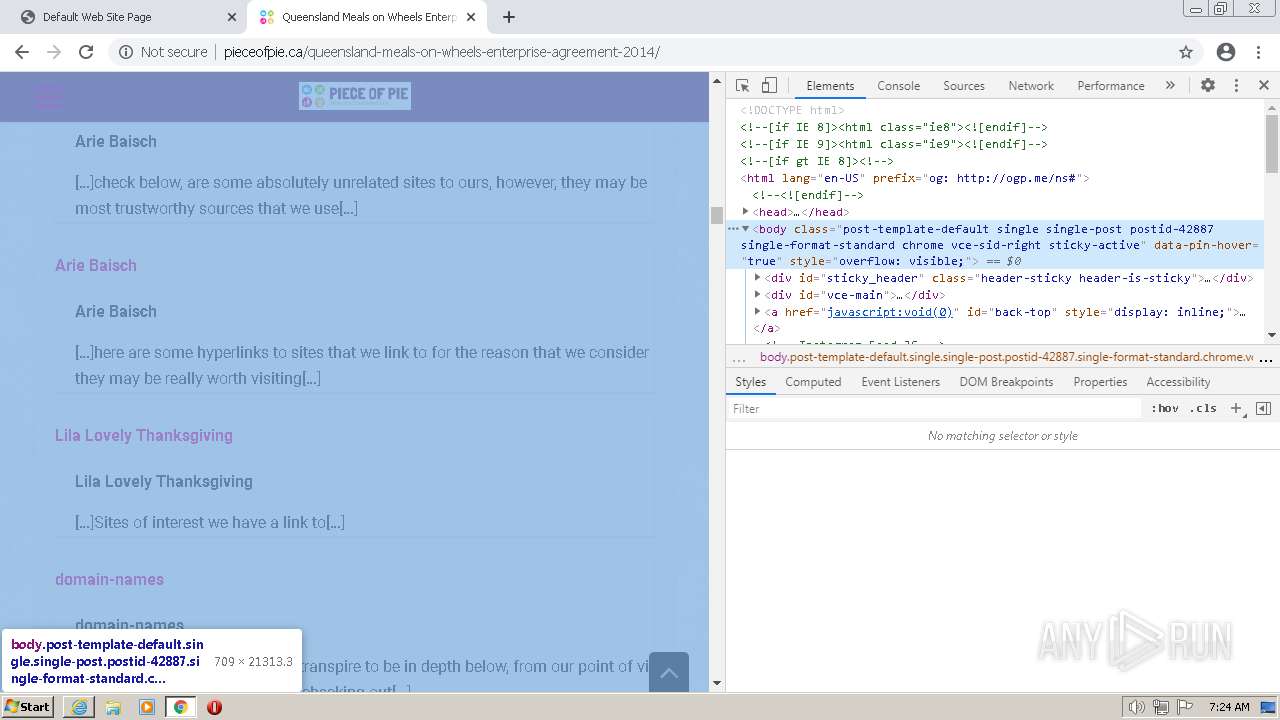The height and width of the screenshot is (720, 1280).
Task: Open the breadcrumb overflow dots on the left
Action: point(739,358)
